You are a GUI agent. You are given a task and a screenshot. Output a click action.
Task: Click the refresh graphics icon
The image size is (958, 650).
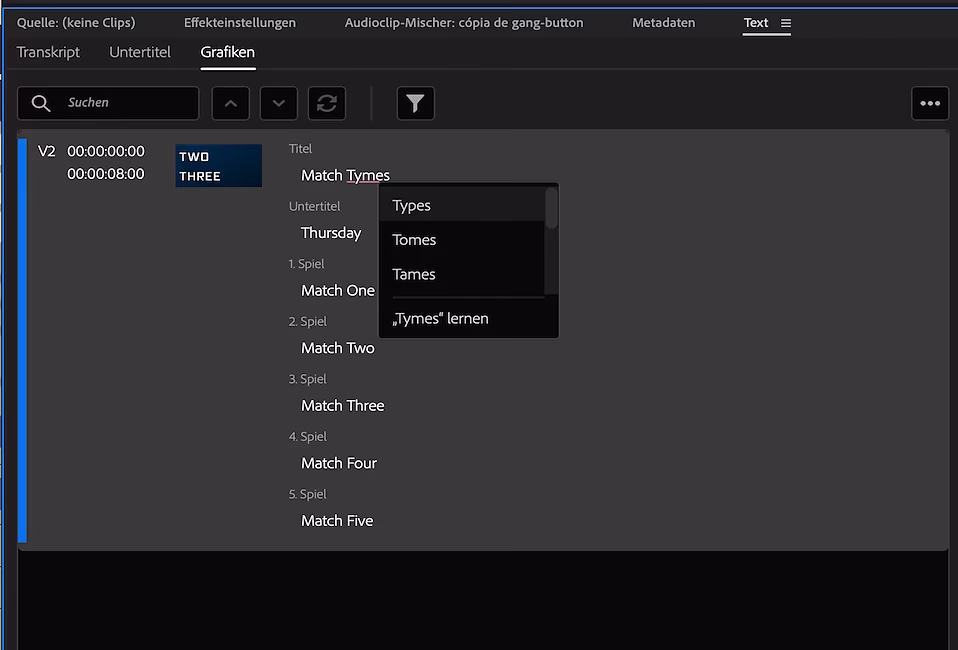click(x=326, y=103)
